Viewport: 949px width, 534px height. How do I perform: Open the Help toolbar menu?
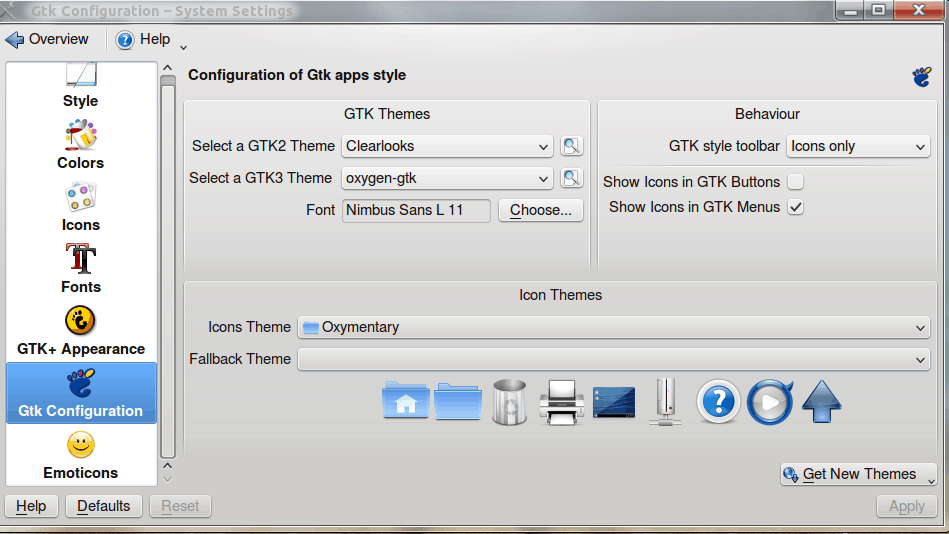coord(143,39)
